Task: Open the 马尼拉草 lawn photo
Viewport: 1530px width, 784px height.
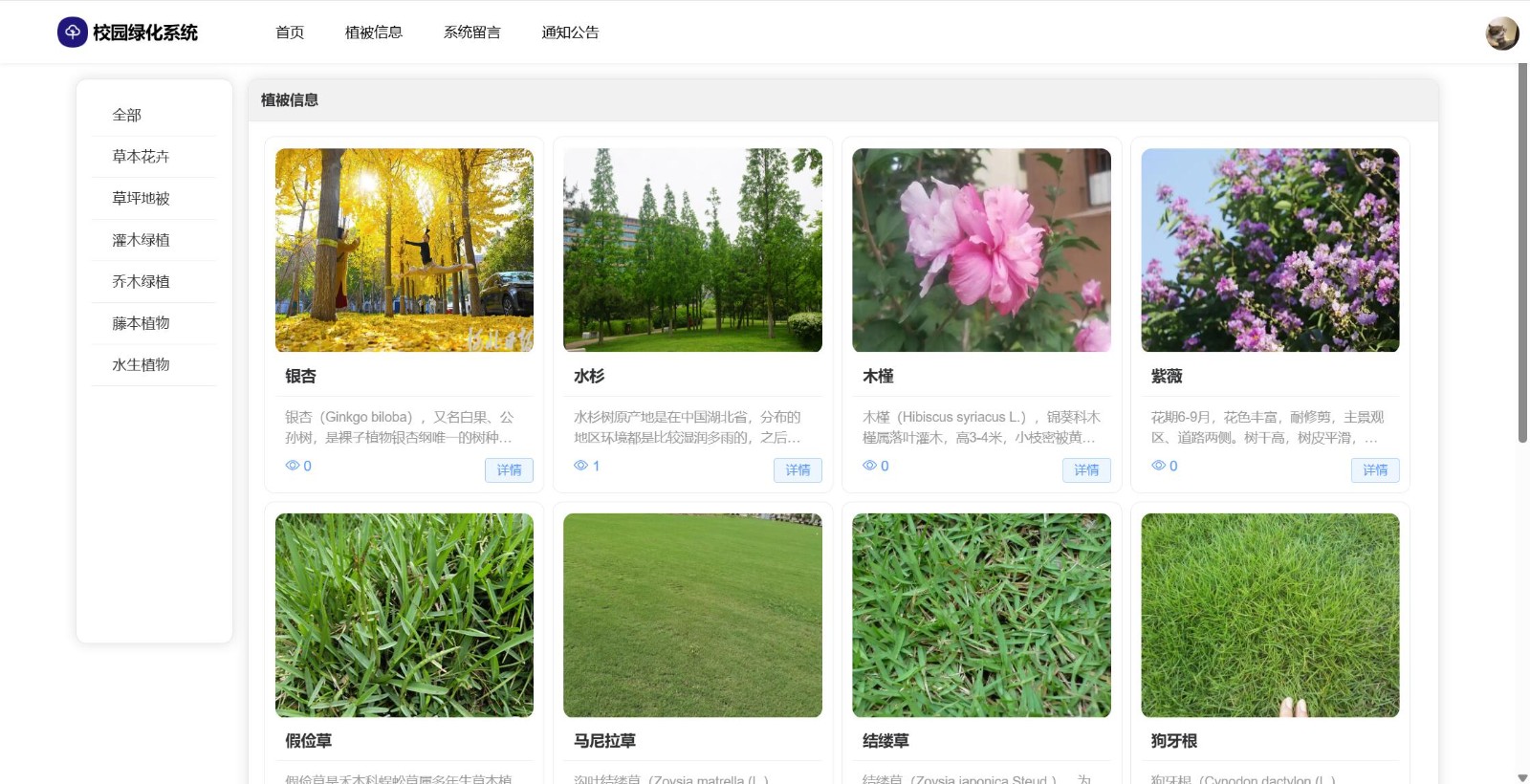Action: [x=693, y=615]
